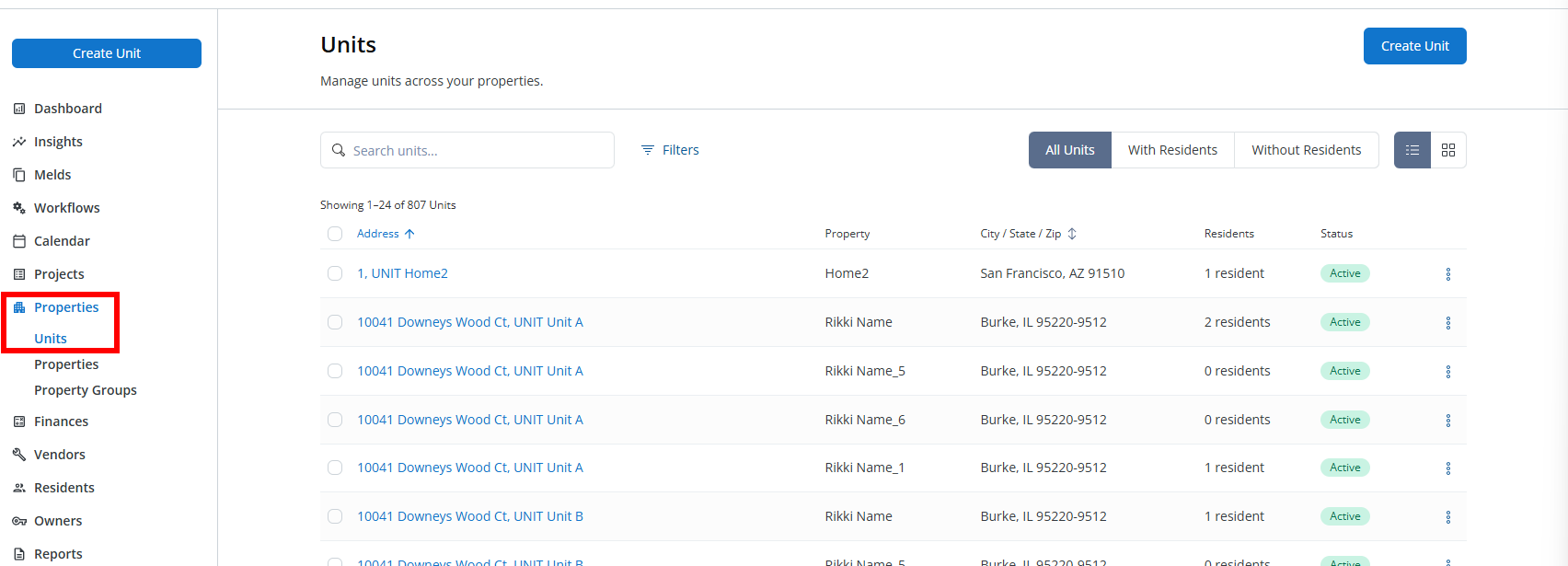The height and width of the screenshot is (566, 1568).
Task: Switch to With Residents tab
Action: (1172, 150)
